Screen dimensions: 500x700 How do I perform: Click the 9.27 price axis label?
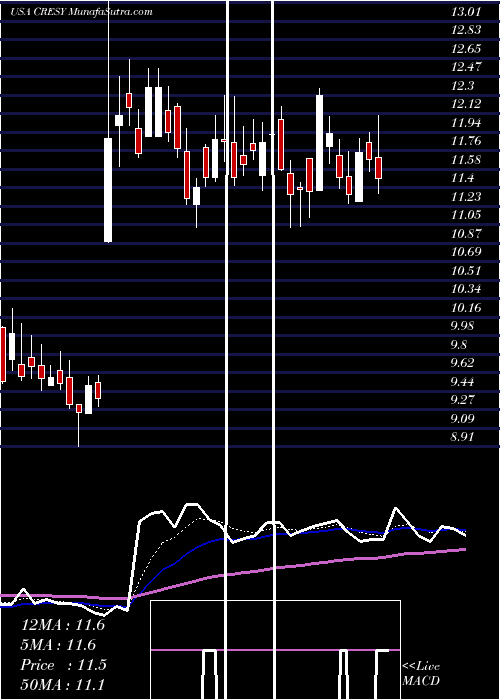463,400
